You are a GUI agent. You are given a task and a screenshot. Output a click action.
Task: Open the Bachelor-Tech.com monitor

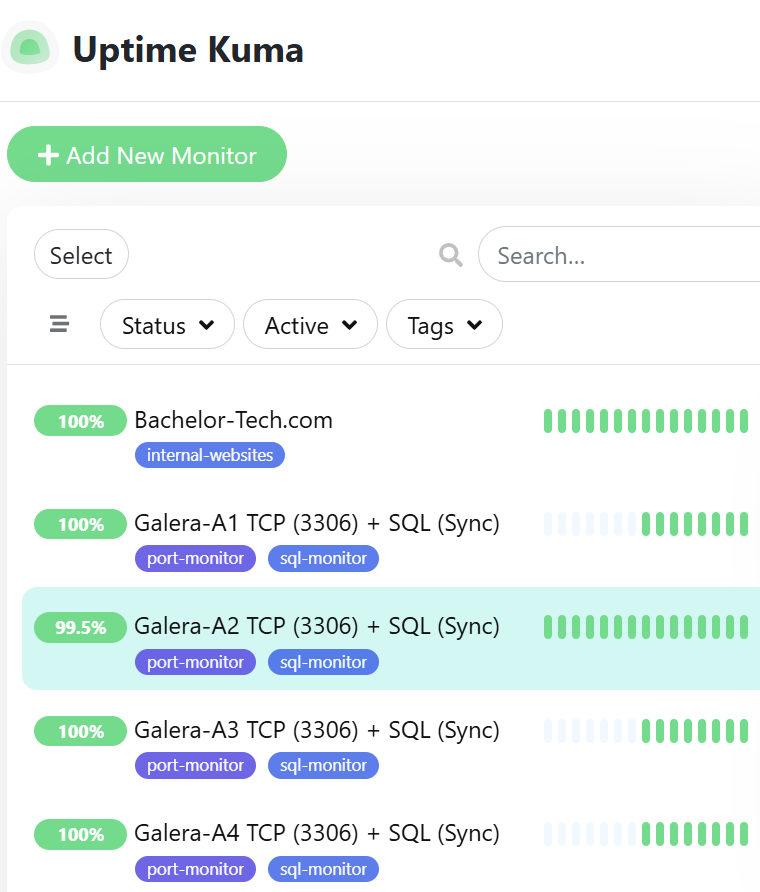point(233,420)
